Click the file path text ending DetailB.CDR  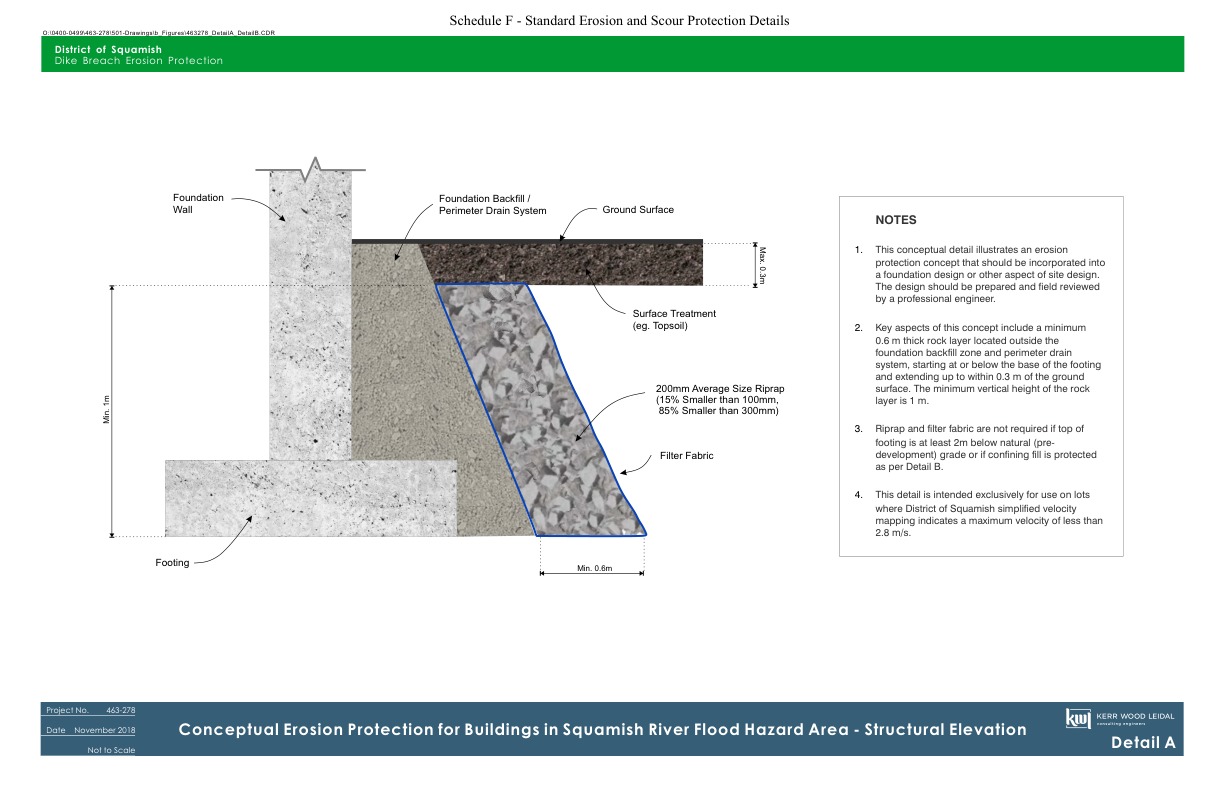(x=159, y=33)
